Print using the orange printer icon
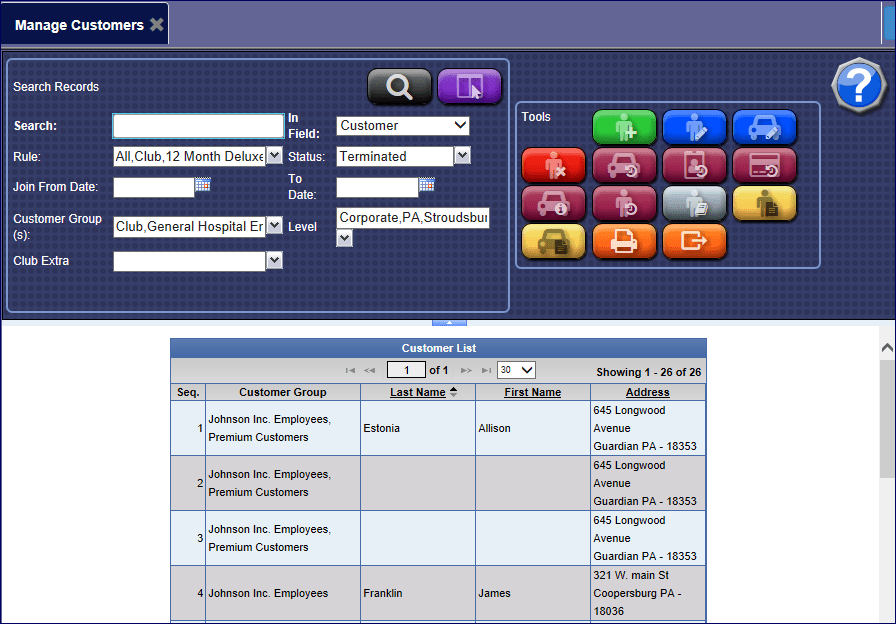The image size is (896, 624). (x=624, y=241)
